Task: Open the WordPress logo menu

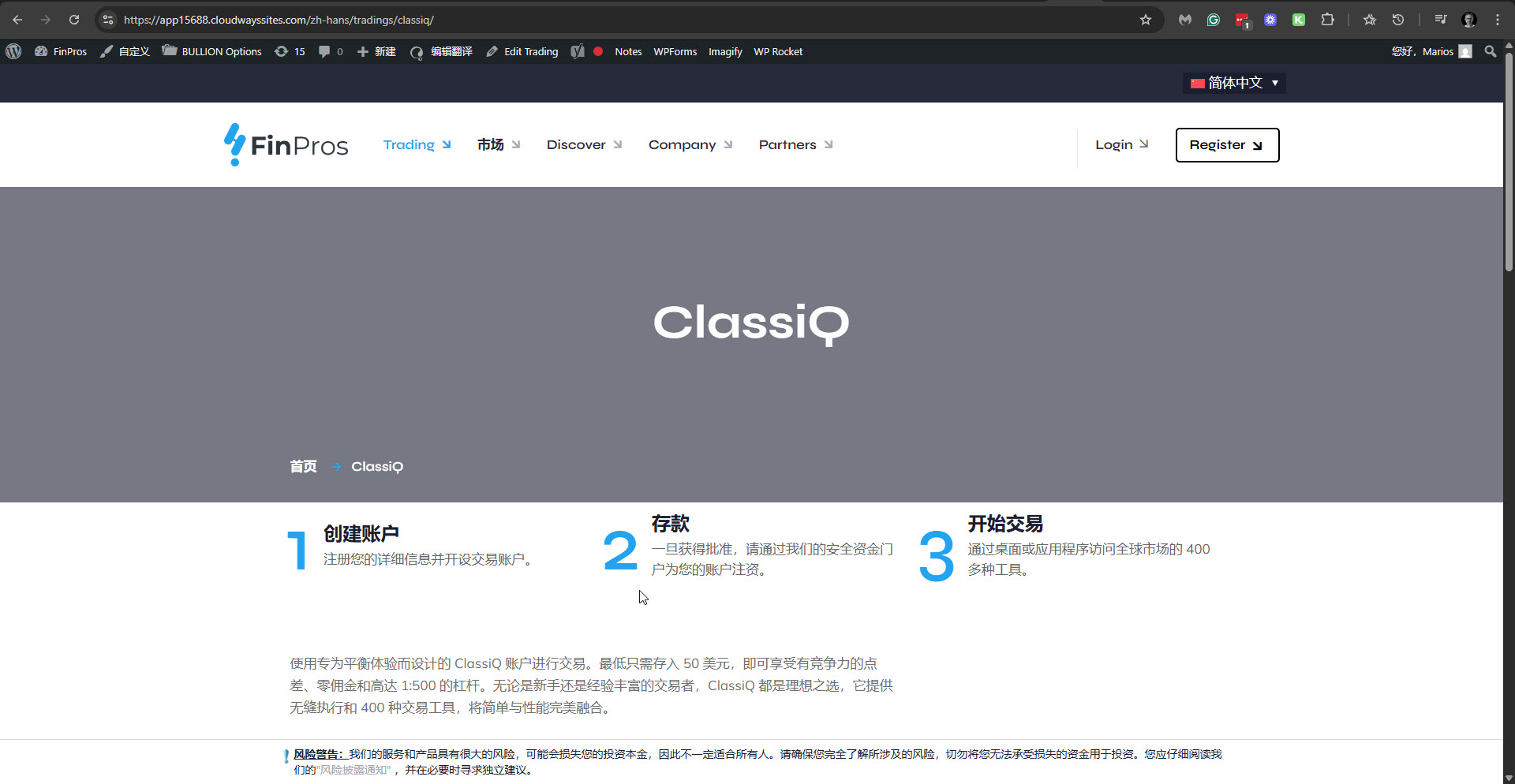Action: [13, 51]
